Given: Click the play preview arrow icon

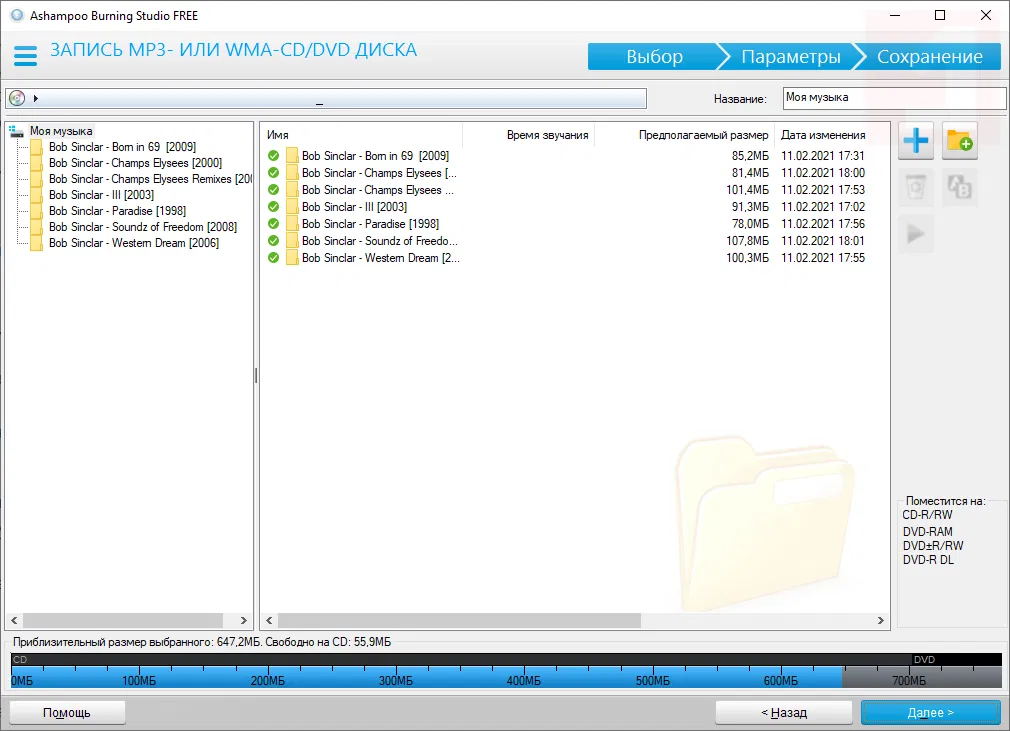Looking at the screenshot, I should [915, 234].
